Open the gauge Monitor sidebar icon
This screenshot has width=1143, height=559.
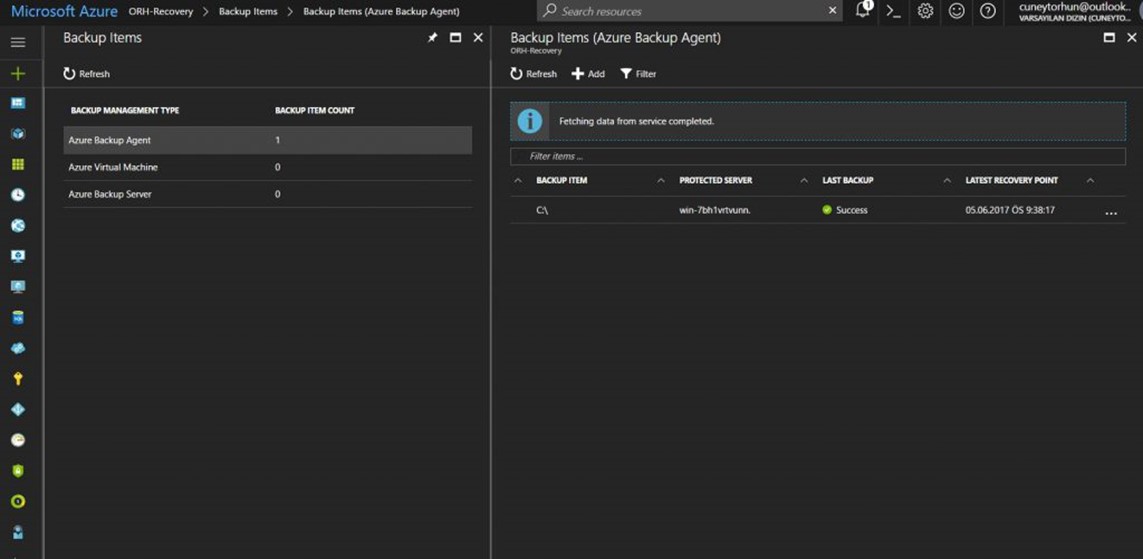pyautogui.click(x=18, y=440)
